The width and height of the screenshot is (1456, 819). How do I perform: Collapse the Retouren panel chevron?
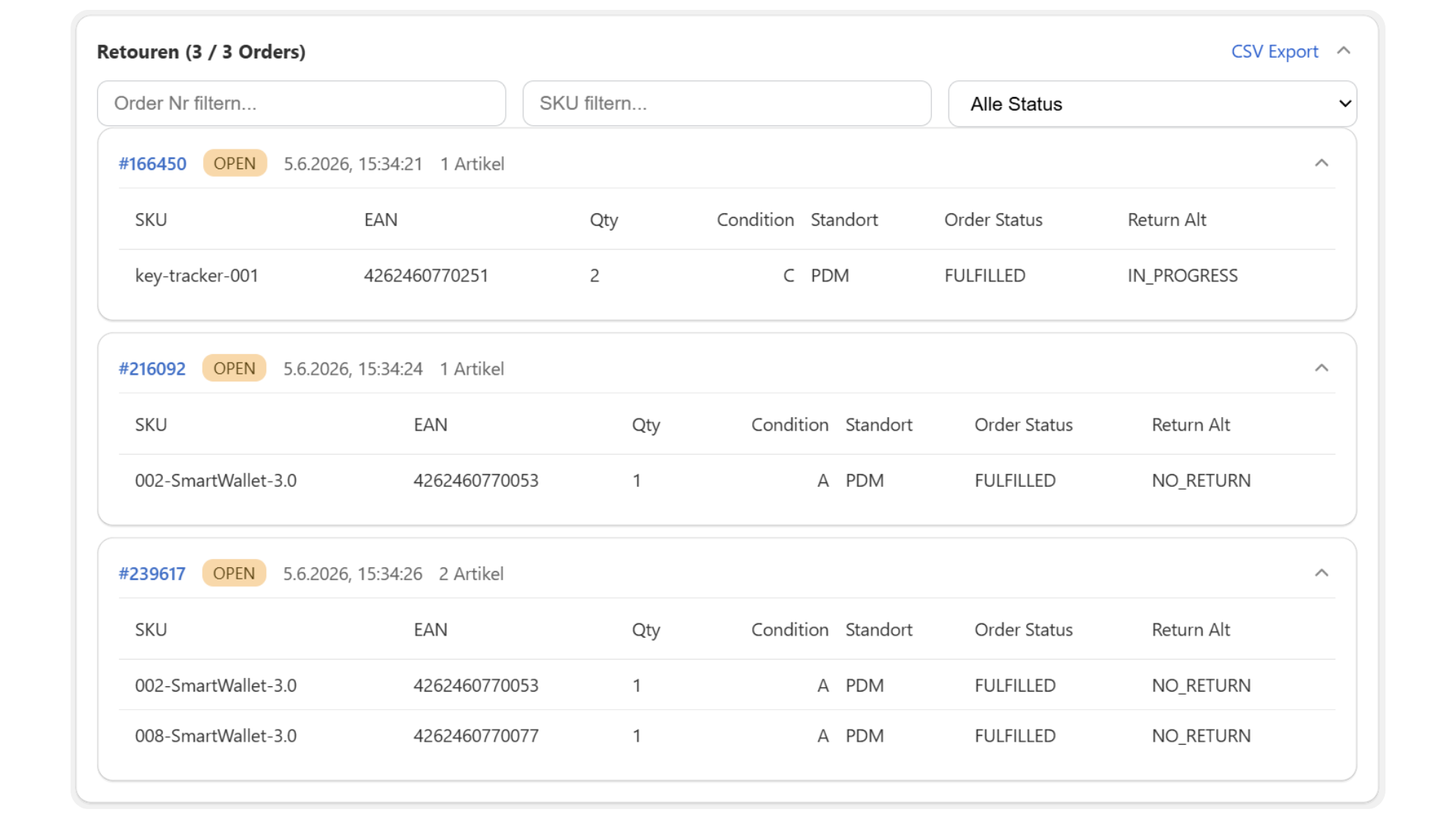point(1344,51)
